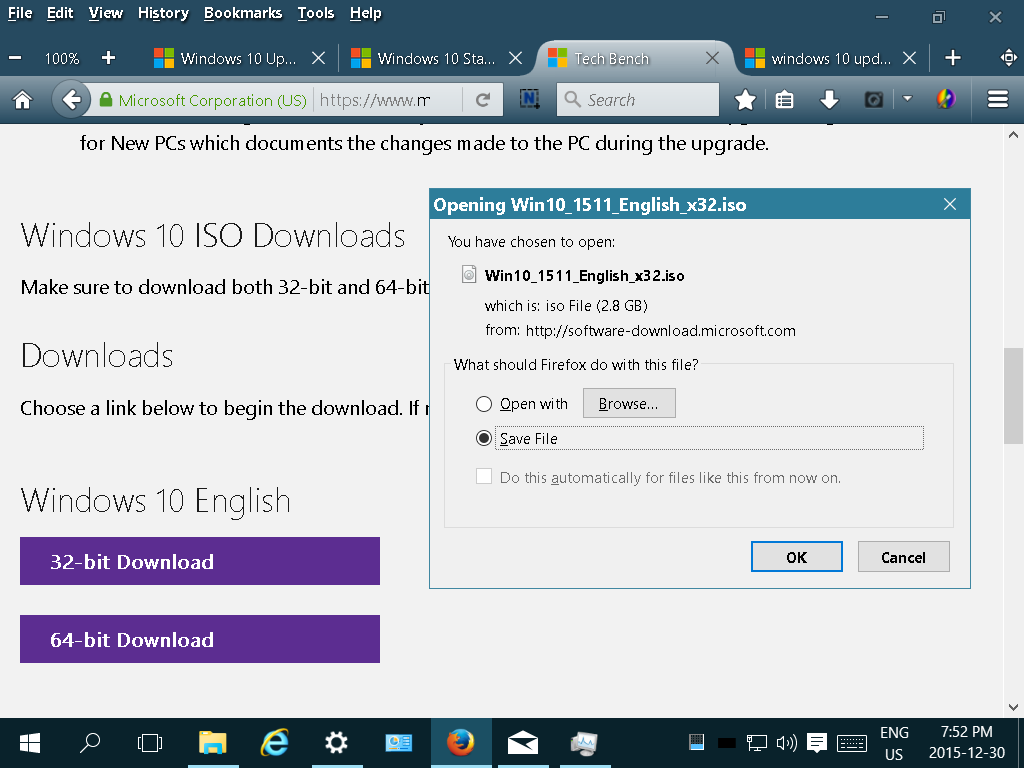Viewport: 1024px width, 768px height.
Task: Open the Firefox hamburger menu
Action: click(x=997, y=99)
